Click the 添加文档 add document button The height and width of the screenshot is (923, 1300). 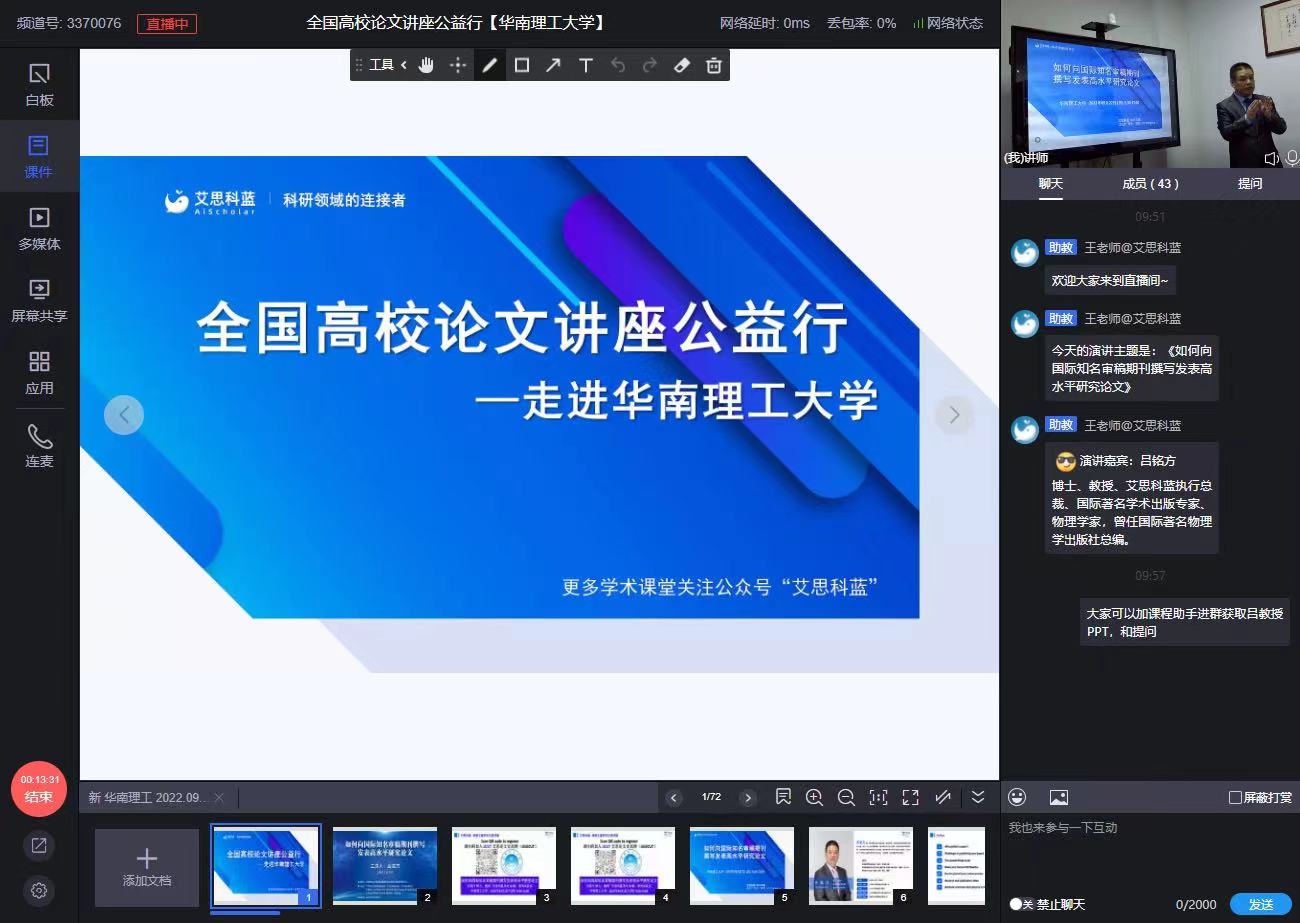click(x=147, y=867)
